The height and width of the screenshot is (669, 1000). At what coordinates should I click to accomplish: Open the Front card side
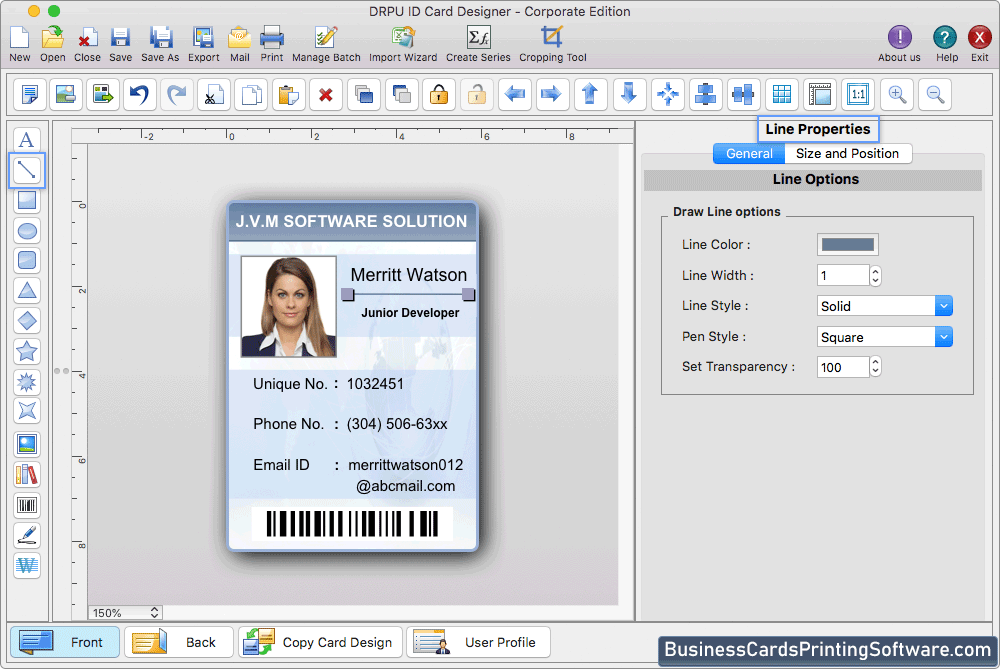click(x=64, y=642)
